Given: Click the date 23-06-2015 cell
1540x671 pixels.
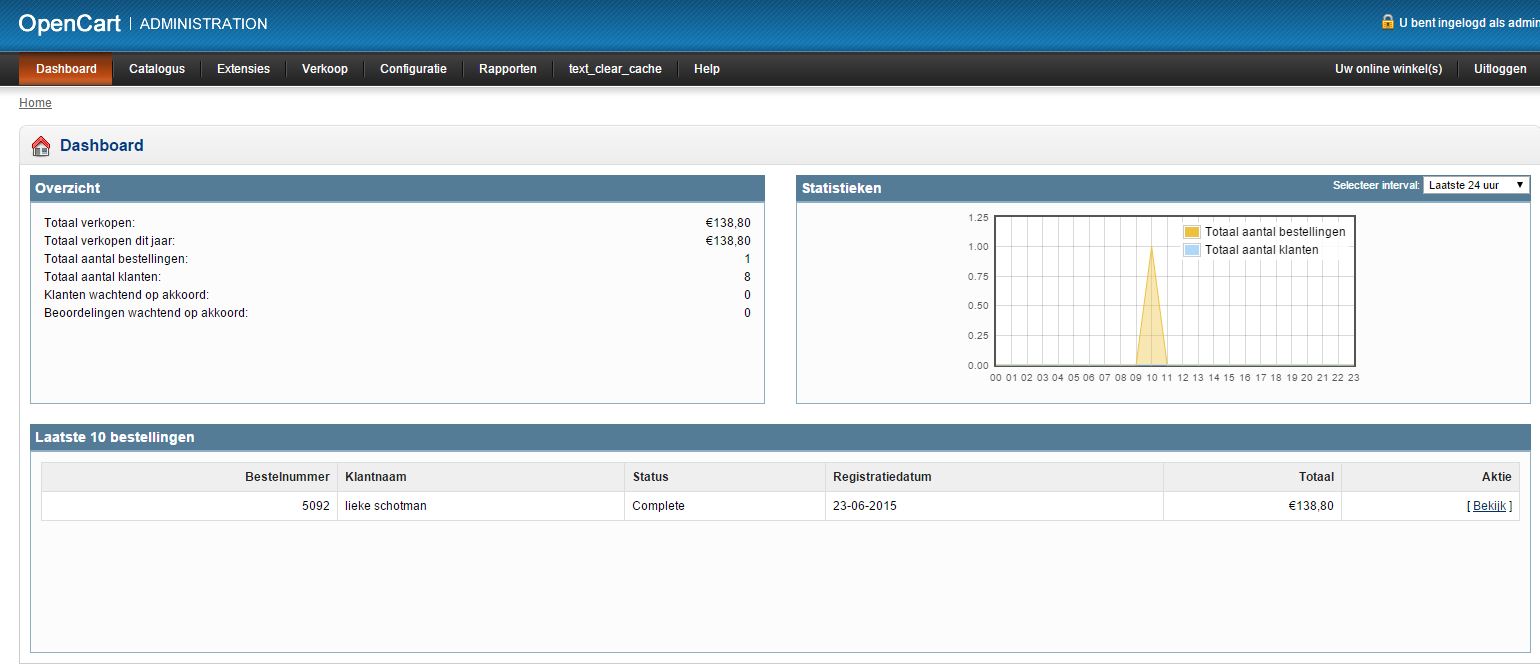Looking at the screenshot, I should tap(995, 506).
